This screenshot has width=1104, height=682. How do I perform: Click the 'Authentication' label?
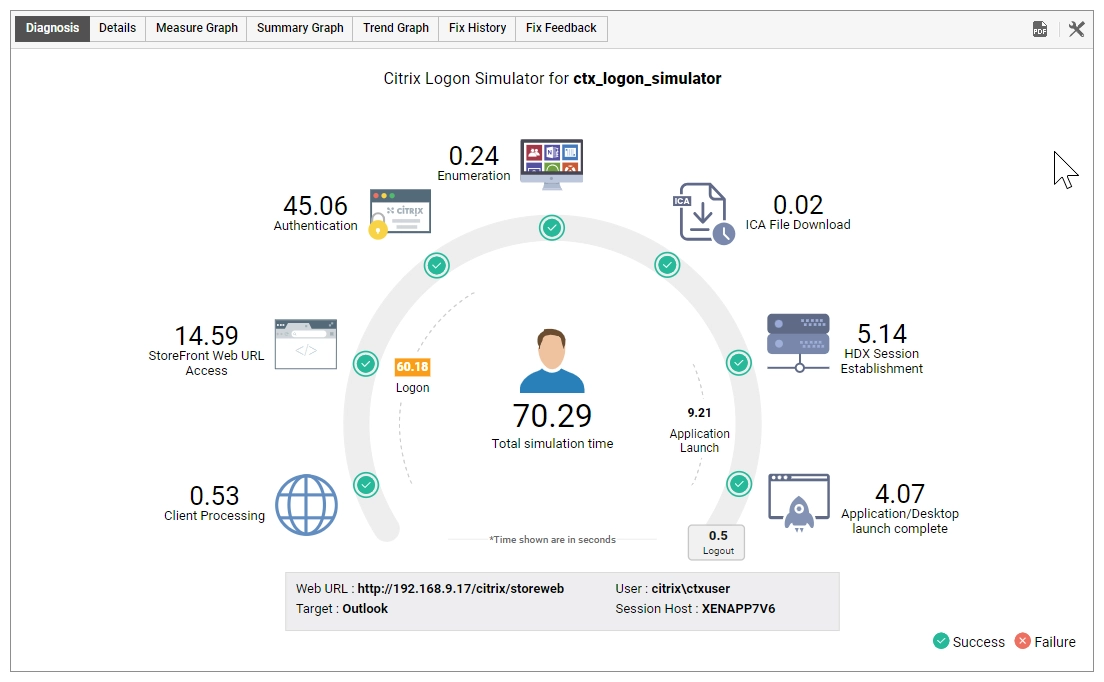point(315,226)
